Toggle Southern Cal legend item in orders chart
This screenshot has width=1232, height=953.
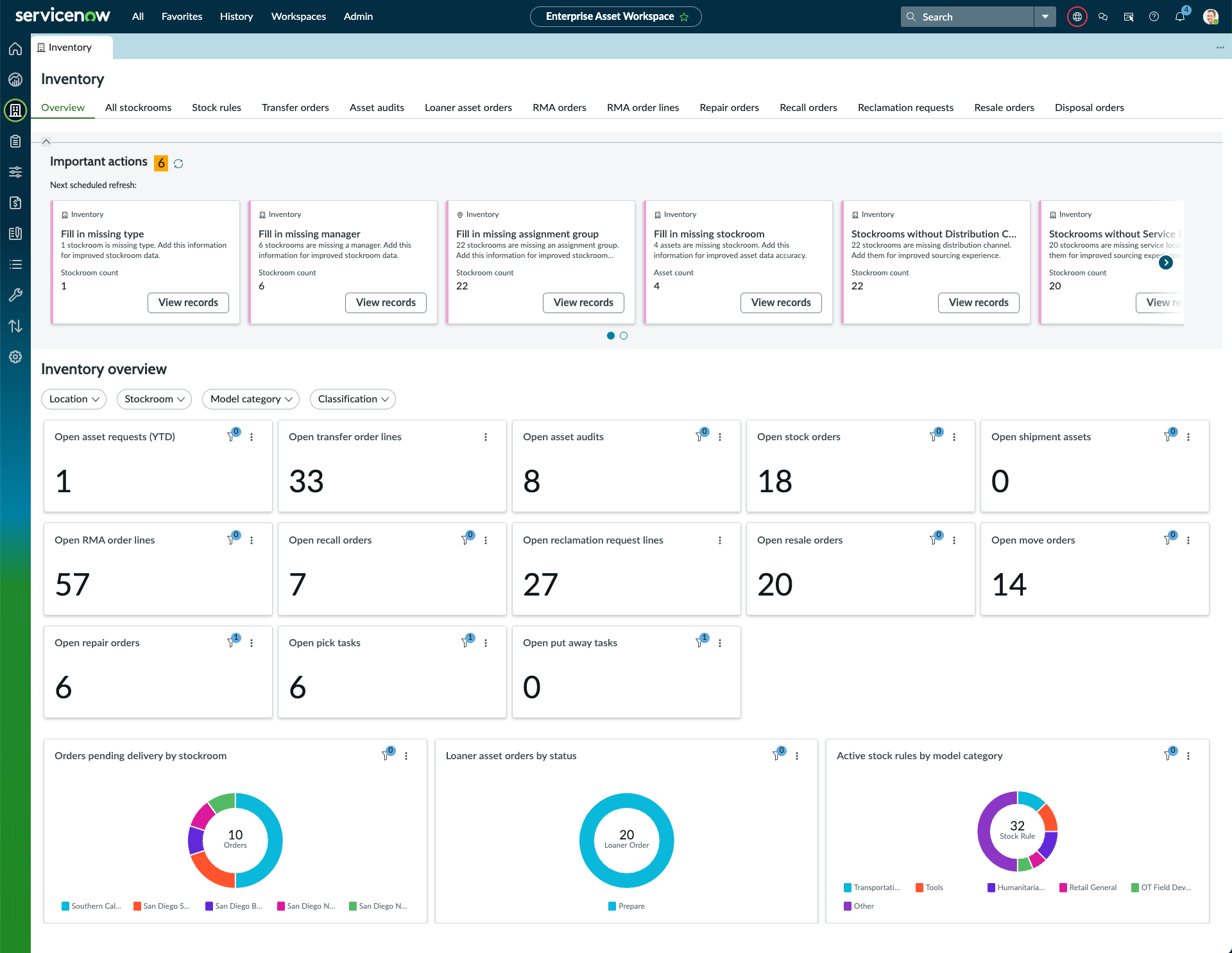tap(91, 906)
